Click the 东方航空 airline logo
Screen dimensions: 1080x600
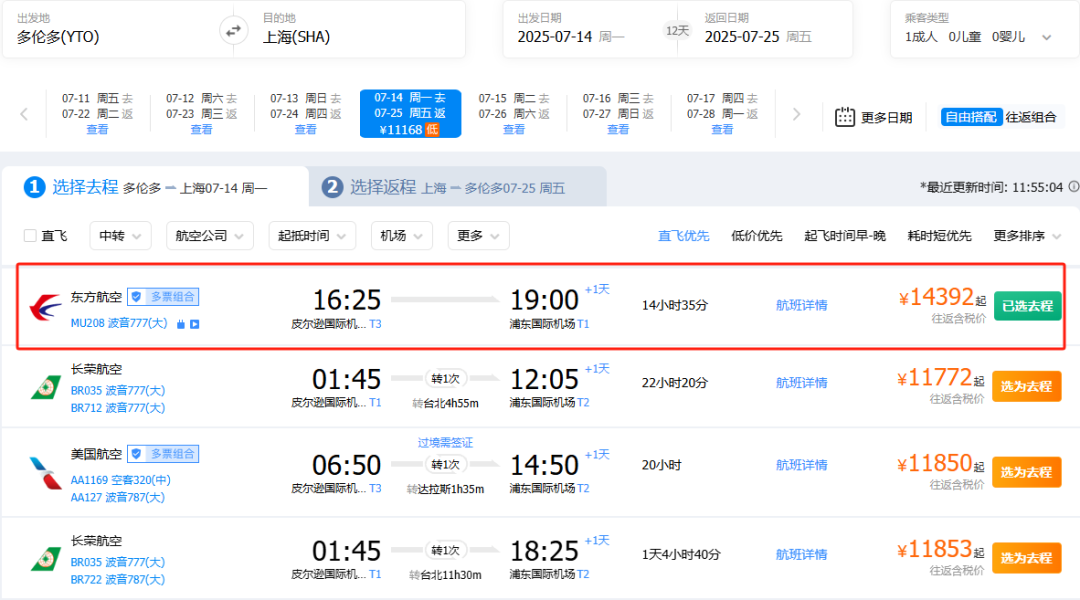[x=45, y=307]
